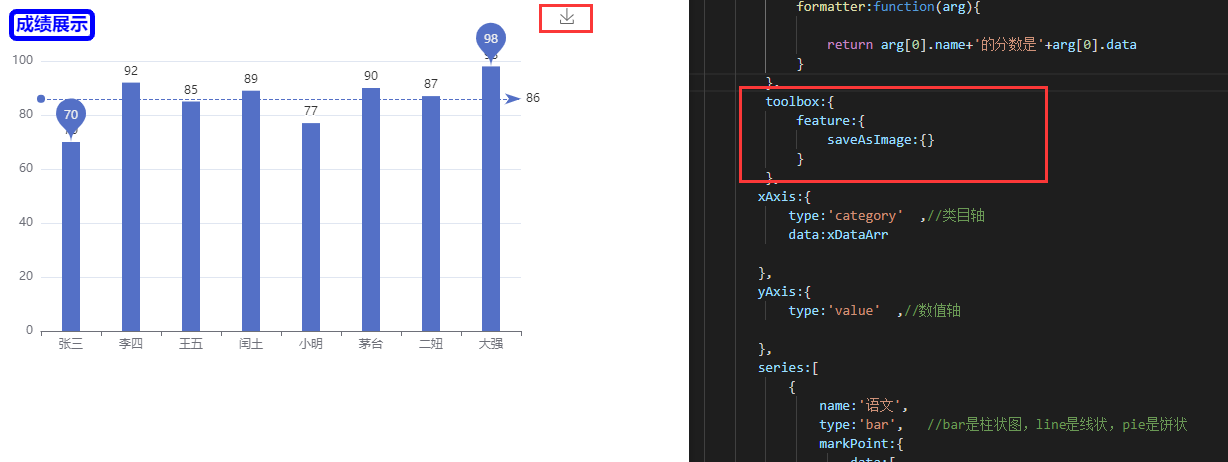Click the bar value label 87
Screen dimensions: 1228x462
431,84
